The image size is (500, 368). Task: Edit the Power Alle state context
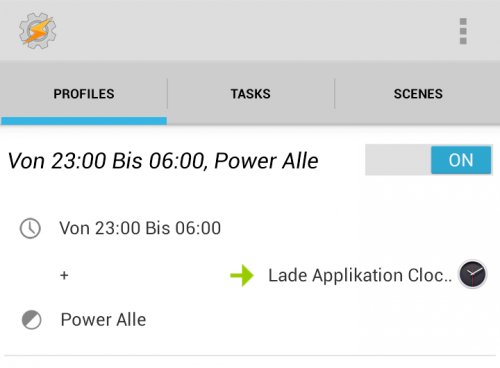tap(103, 320)
